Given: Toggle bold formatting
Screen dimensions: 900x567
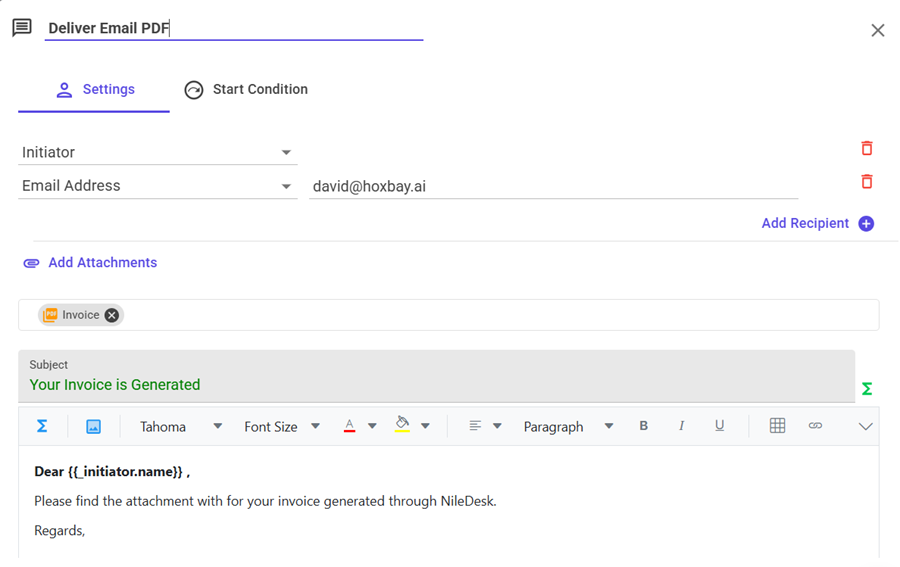Looking at the screenshot, I should pyautogui.click(x=643, y=426).
